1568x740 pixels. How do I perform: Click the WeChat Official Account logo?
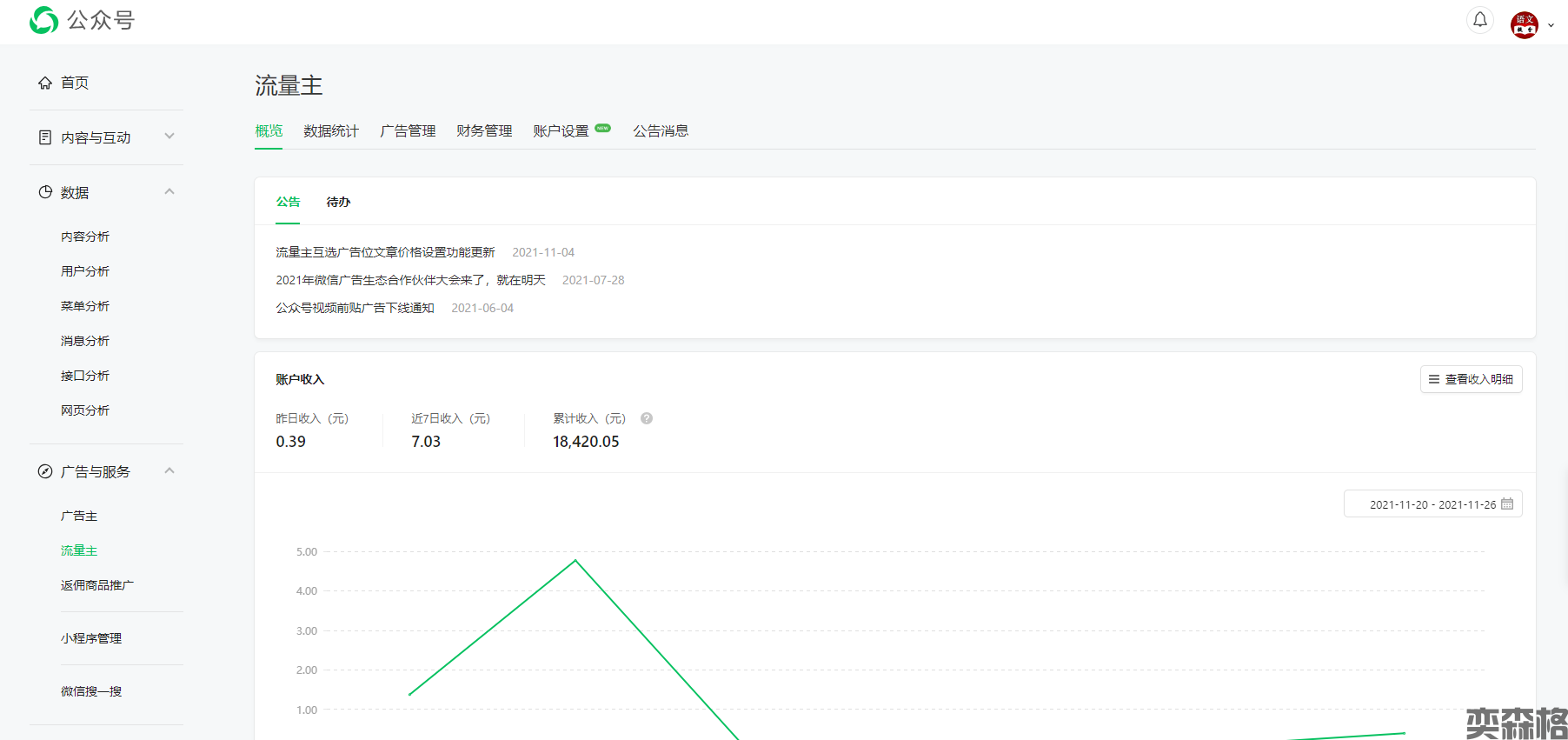pyautogui.click(x=43, y=20)
